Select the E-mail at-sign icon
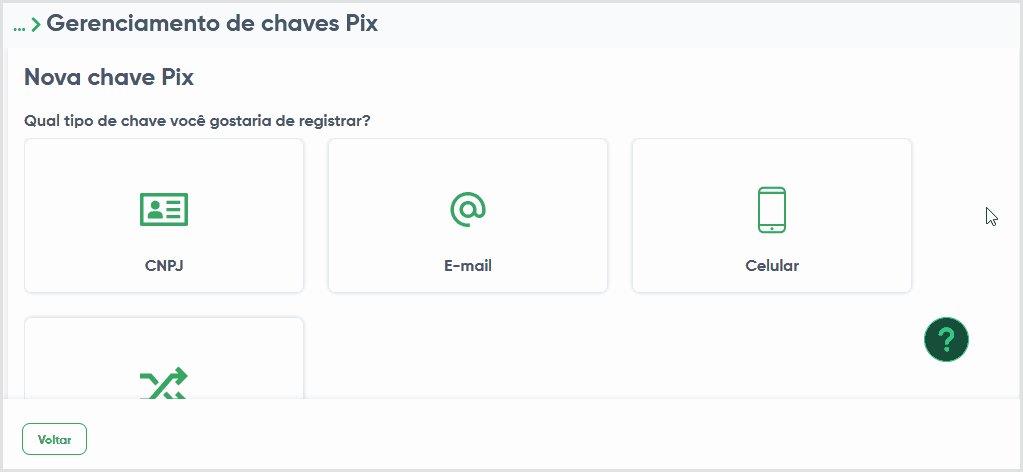The image size is (1023, 472). pyautogui.click(x=468, y=210)
